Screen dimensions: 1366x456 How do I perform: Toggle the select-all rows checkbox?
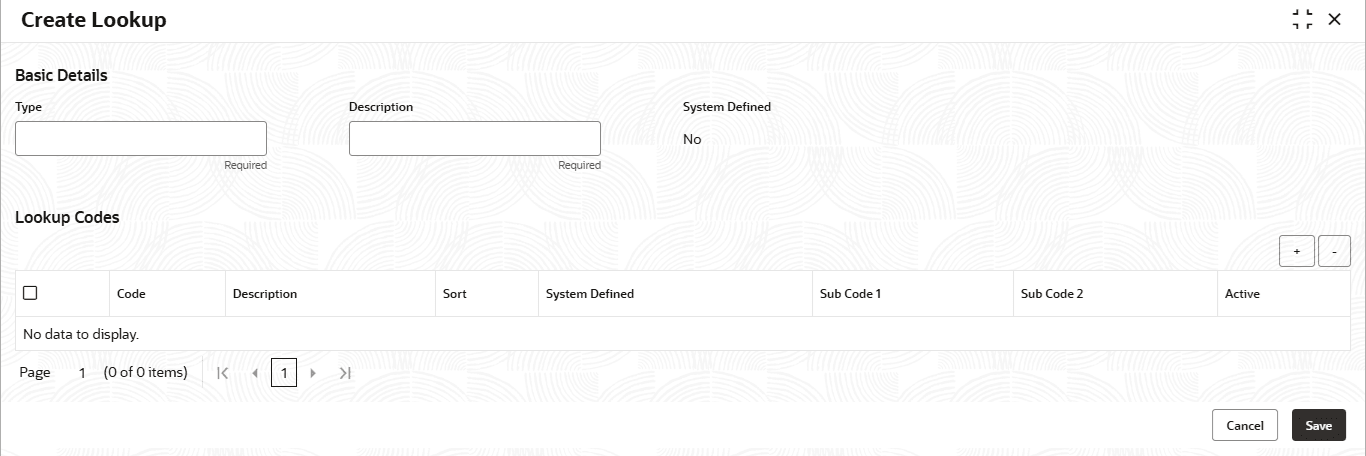pos(30,293)
